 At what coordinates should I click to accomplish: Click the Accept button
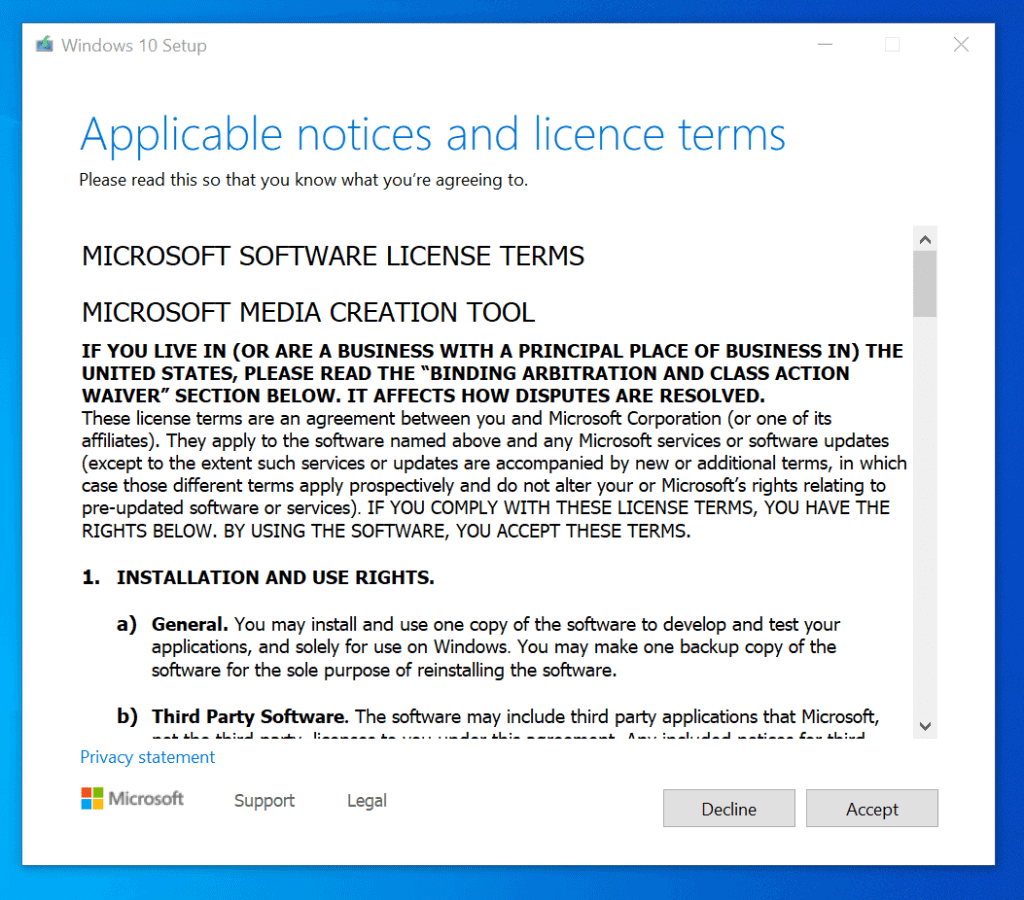click(x=872, y=809)
